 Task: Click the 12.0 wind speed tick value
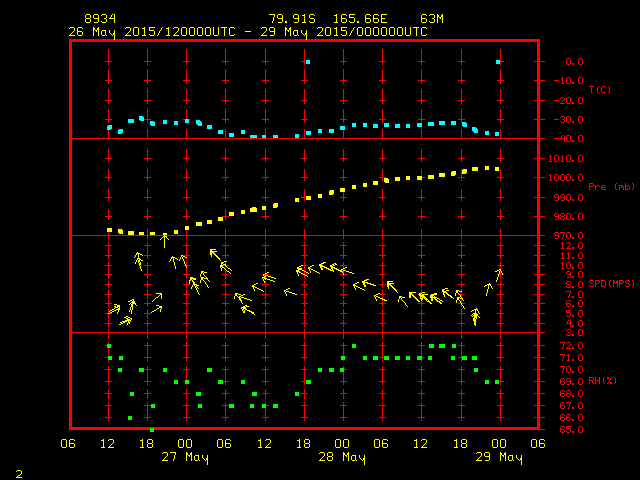point(571,246)
